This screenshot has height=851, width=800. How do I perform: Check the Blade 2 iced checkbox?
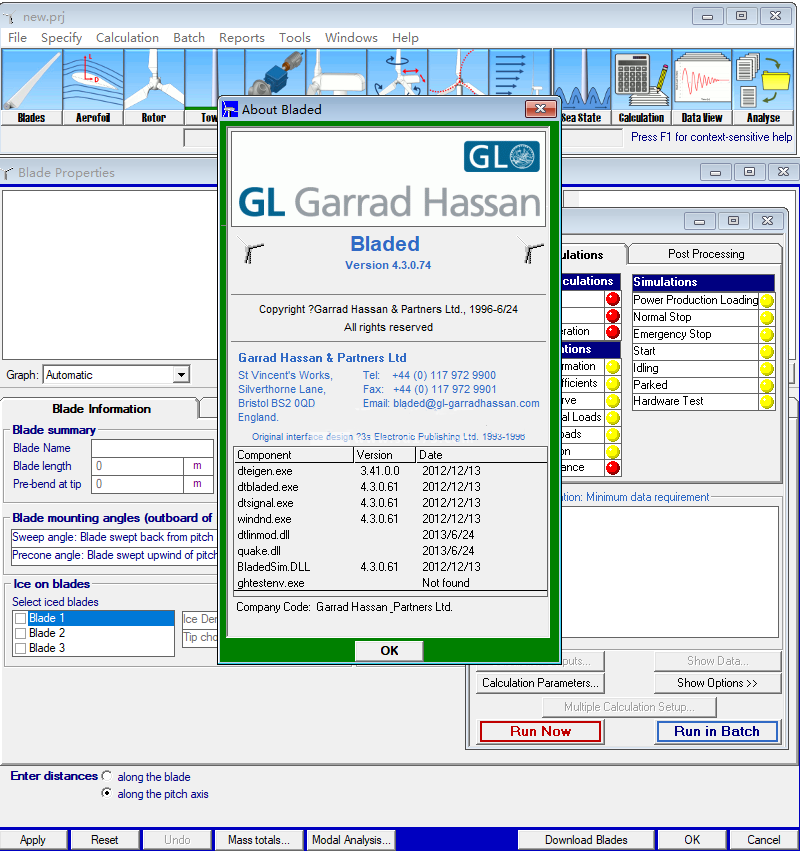(x=20, y=633)
